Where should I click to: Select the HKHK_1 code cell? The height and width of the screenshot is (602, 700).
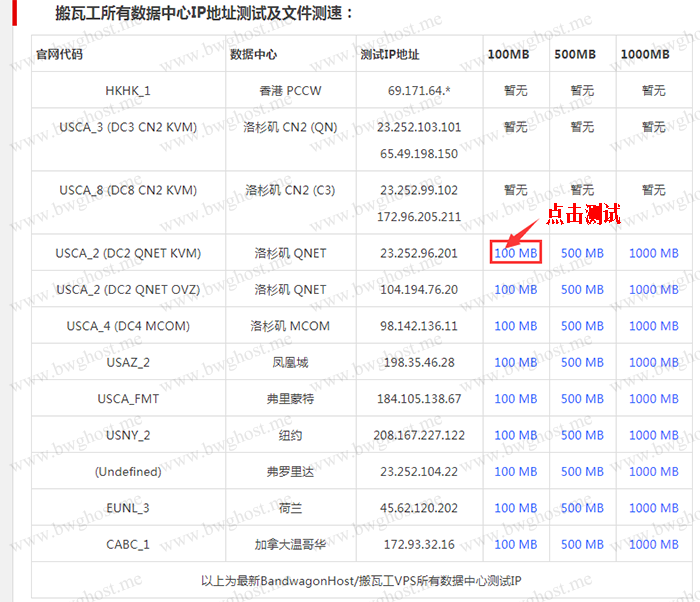(x=128, y=91)
